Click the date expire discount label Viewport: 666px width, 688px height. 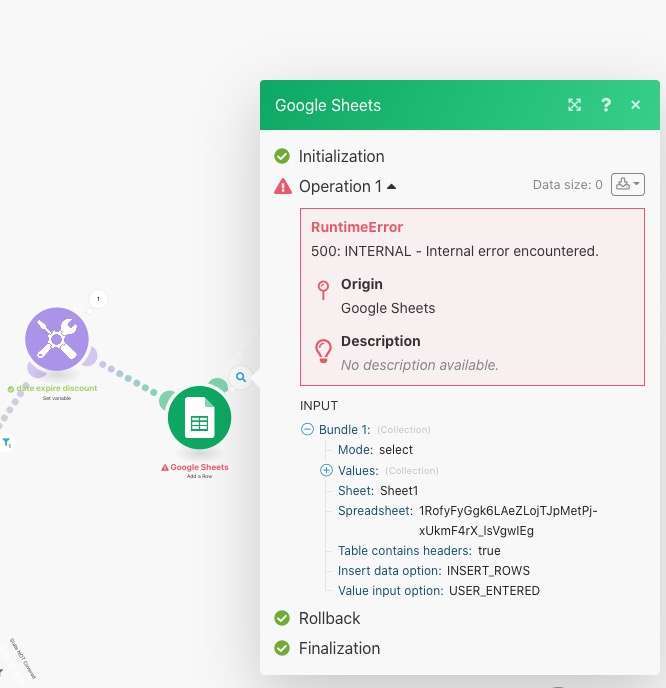click(56, 388)
